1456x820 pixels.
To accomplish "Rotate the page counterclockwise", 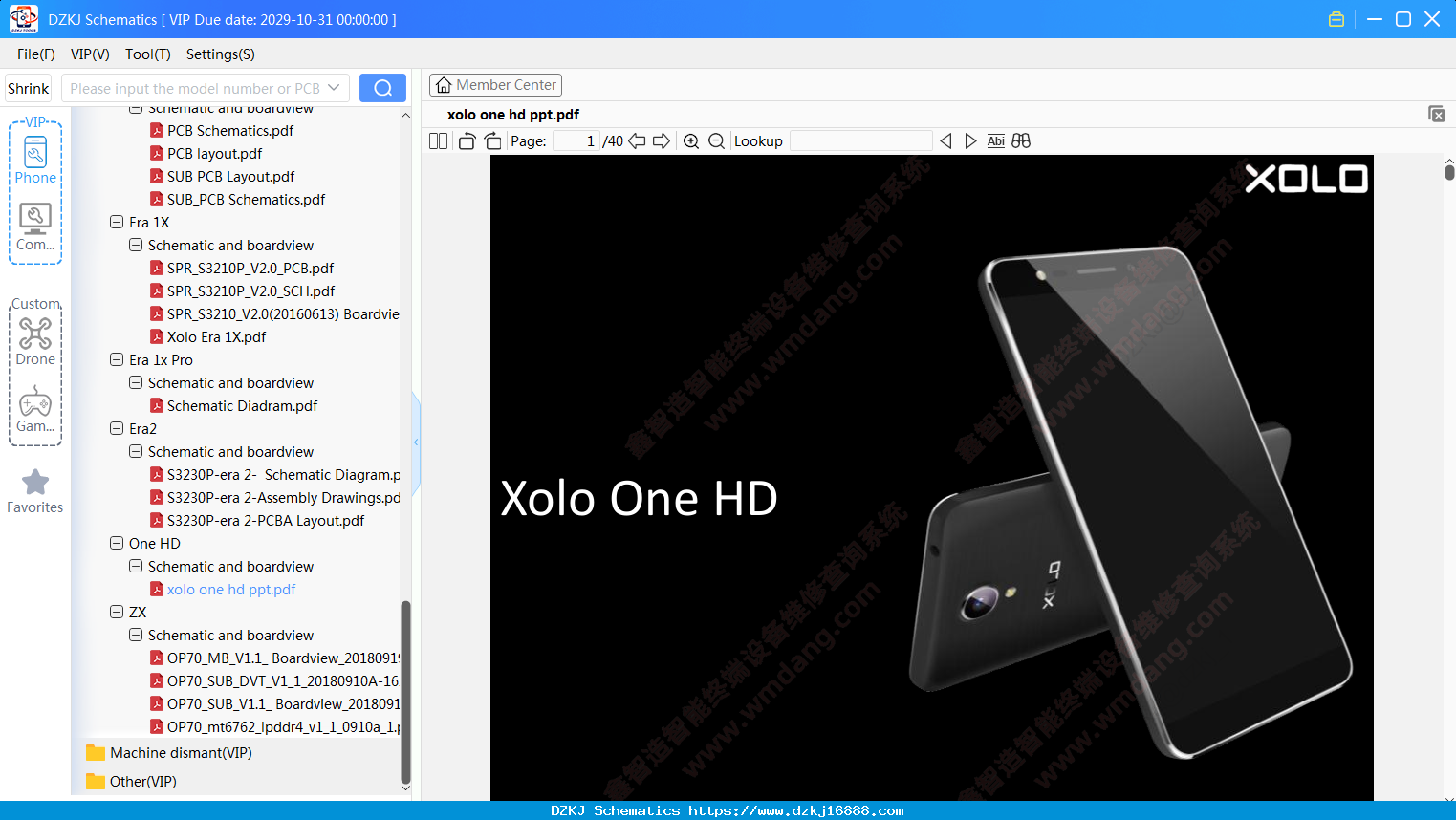I will pos(467,140).
